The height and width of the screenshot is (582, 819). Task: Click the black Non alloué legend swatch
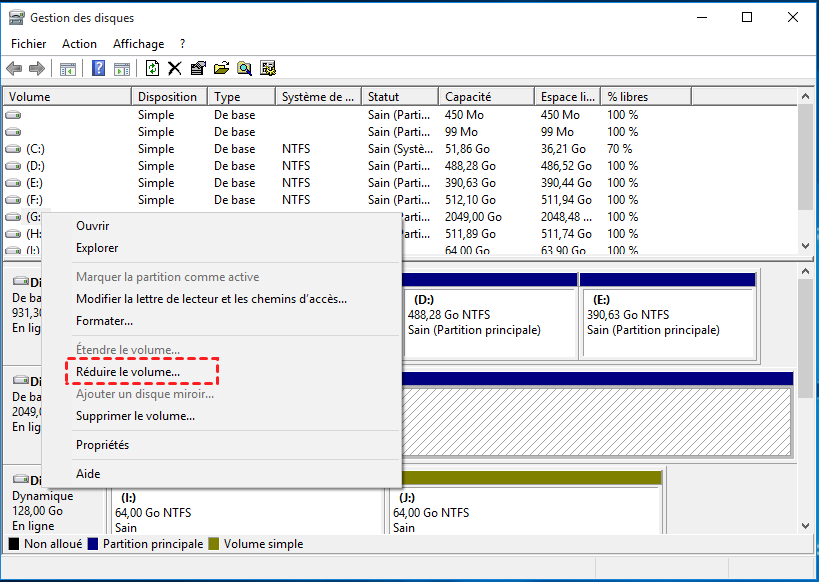pyautogui.click(x=14, y=544)
